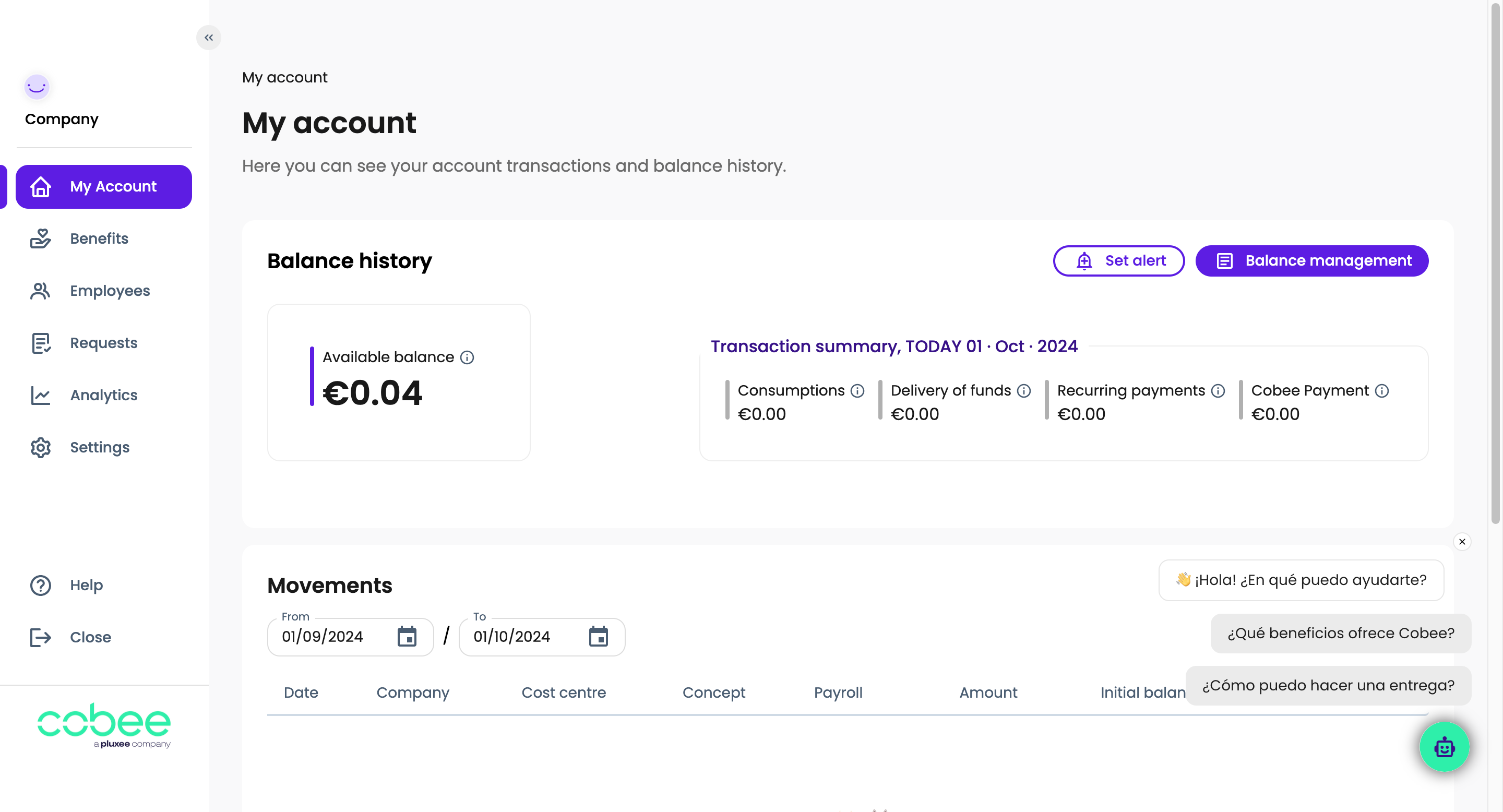Click the Delivery of funds info icon

point(1024,391)
